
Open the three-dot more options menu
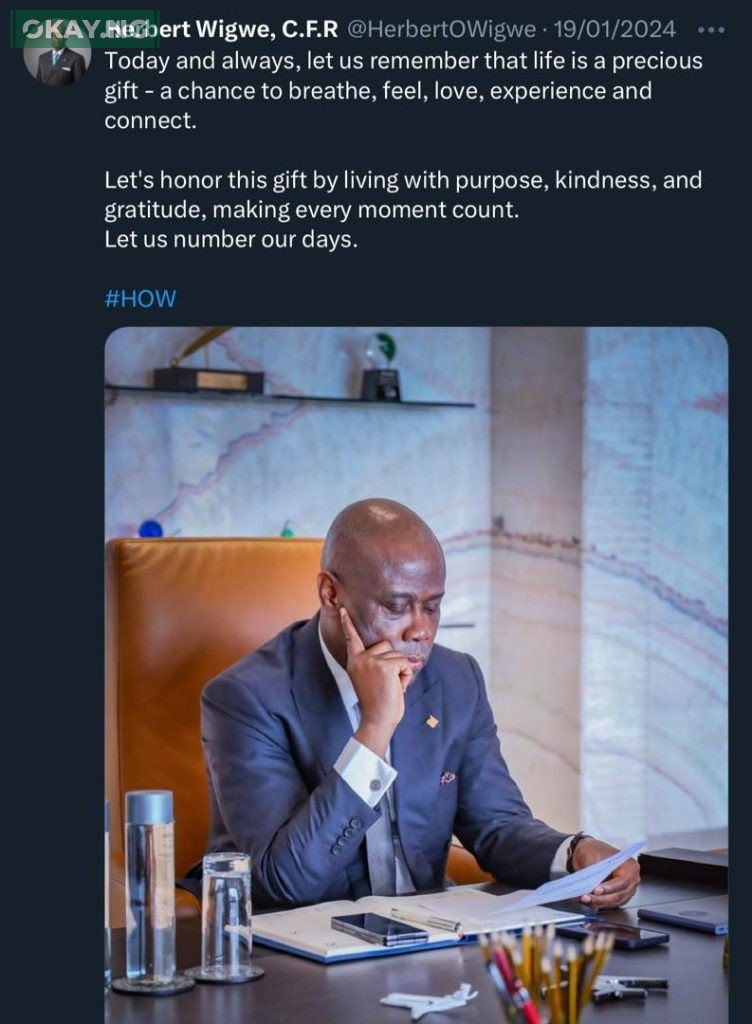(712, 29)
